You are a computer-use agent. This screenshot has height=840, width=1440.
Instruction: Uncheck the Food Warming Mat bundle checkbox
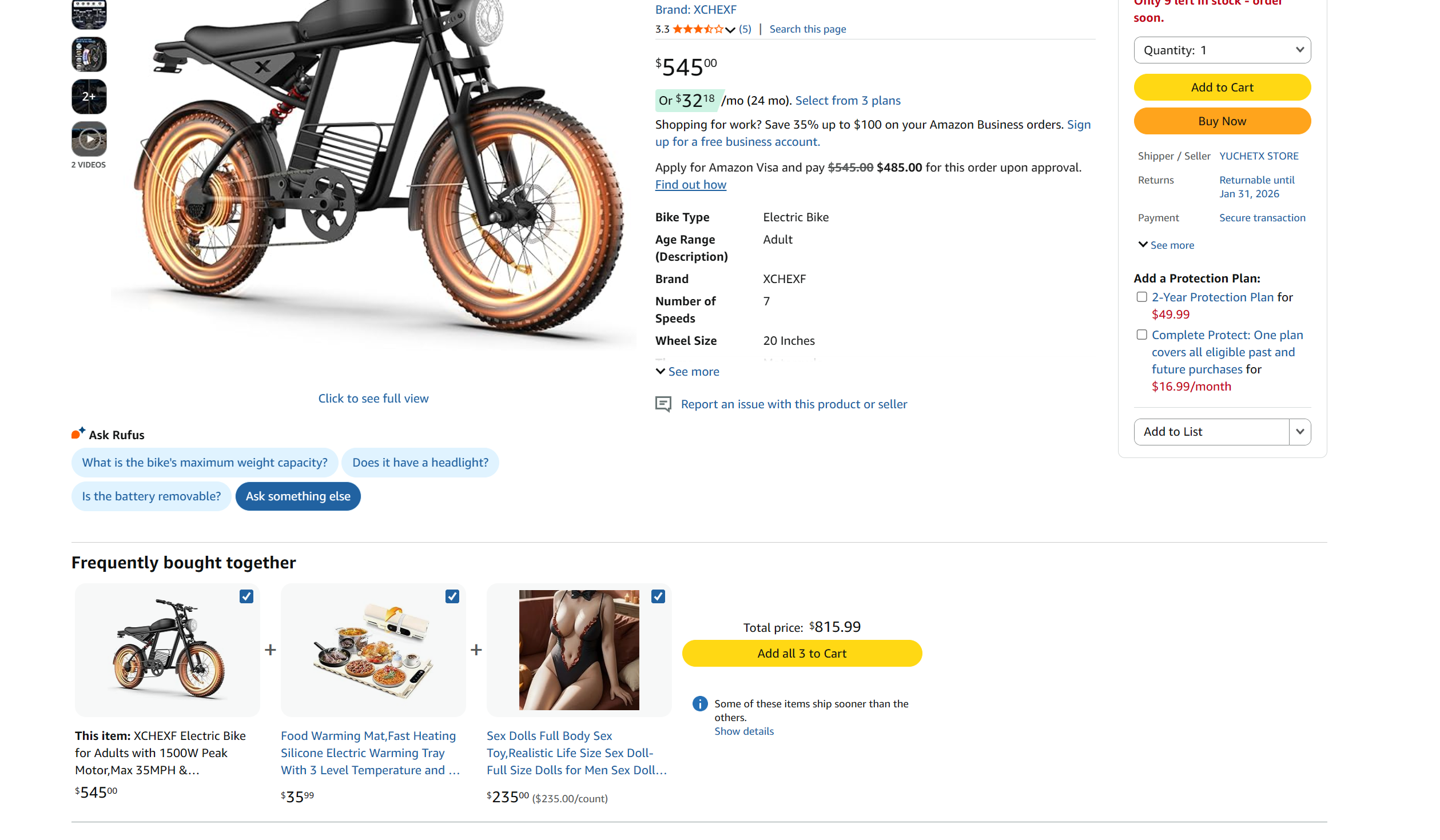pos(452,596)
